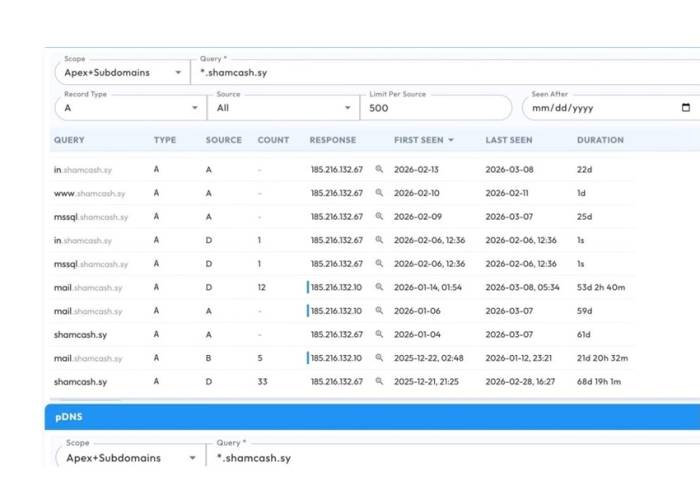This screenshot has width=700, height=500.
Task: Click magnifier icon in mail.shamcash.sy 2025-12-22 row
Action: [x=379, y=358]
